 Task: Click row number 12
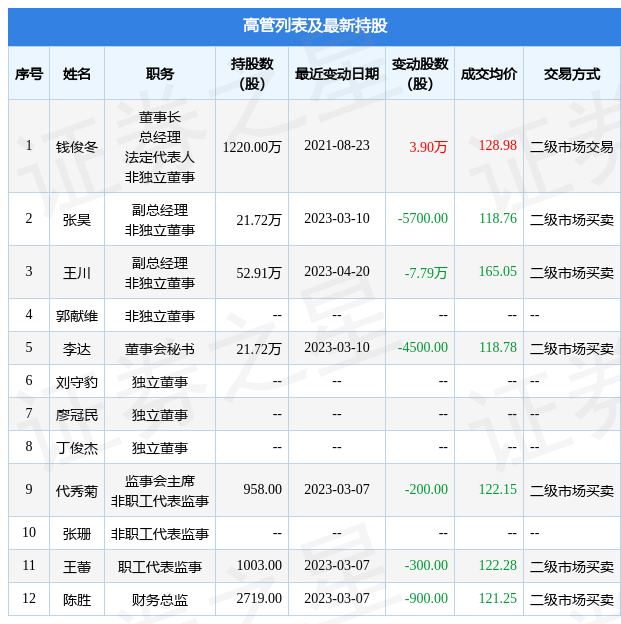[29, 599]
